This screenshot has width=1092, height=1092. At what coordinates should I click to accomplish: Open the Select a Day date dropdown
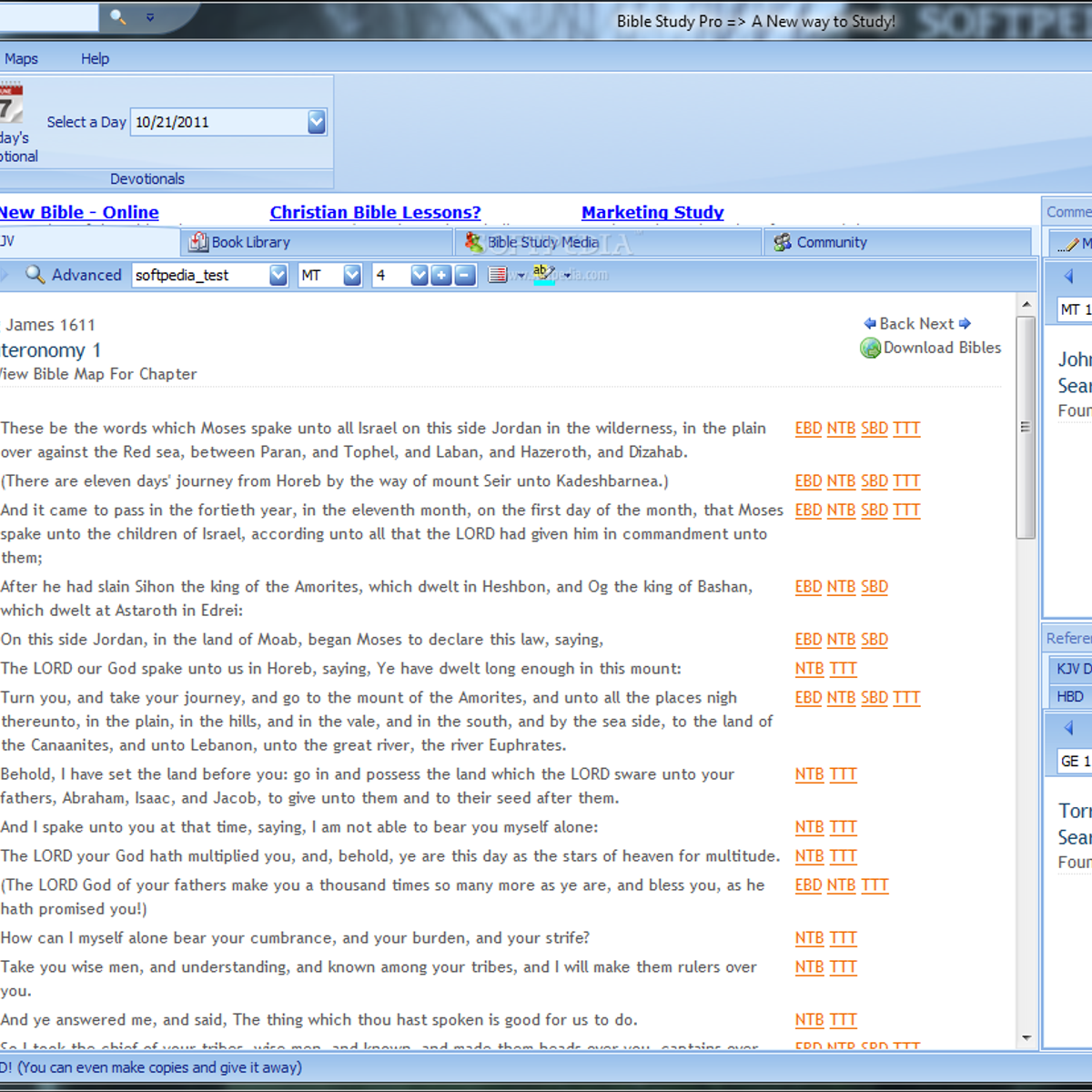(x=316, y=121)
